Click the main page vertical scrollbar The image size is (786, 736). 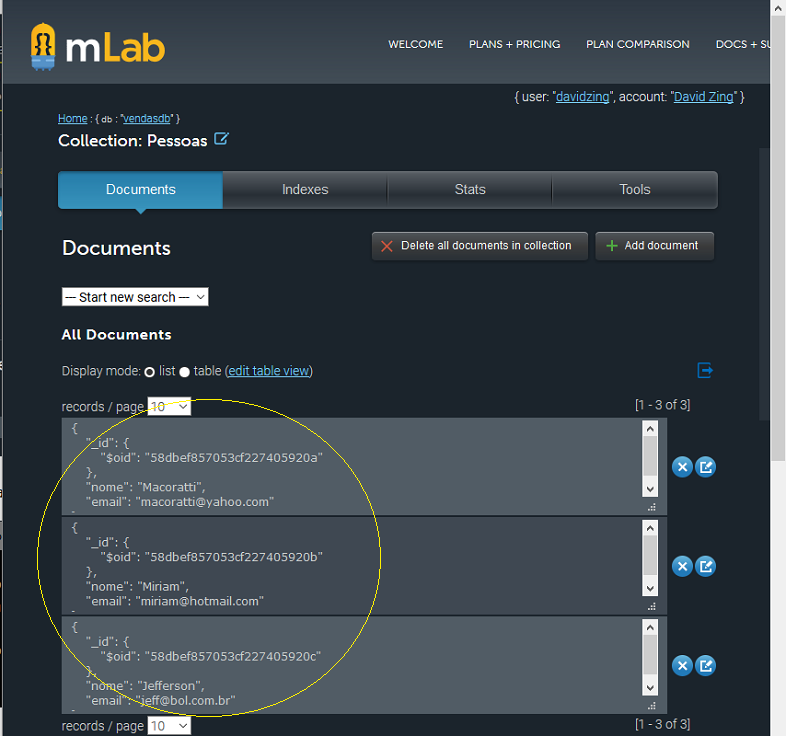(x=778, y=238)
